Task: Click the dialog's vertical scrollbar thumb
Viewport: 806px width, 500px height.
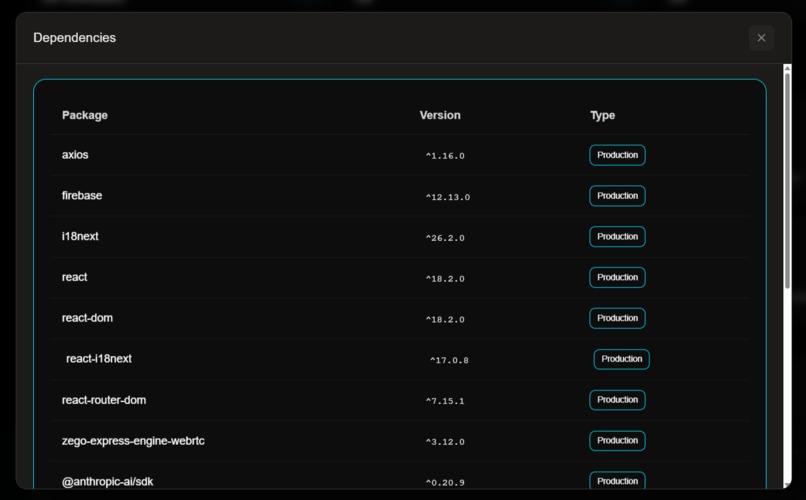Action: (x=787, y=181)
